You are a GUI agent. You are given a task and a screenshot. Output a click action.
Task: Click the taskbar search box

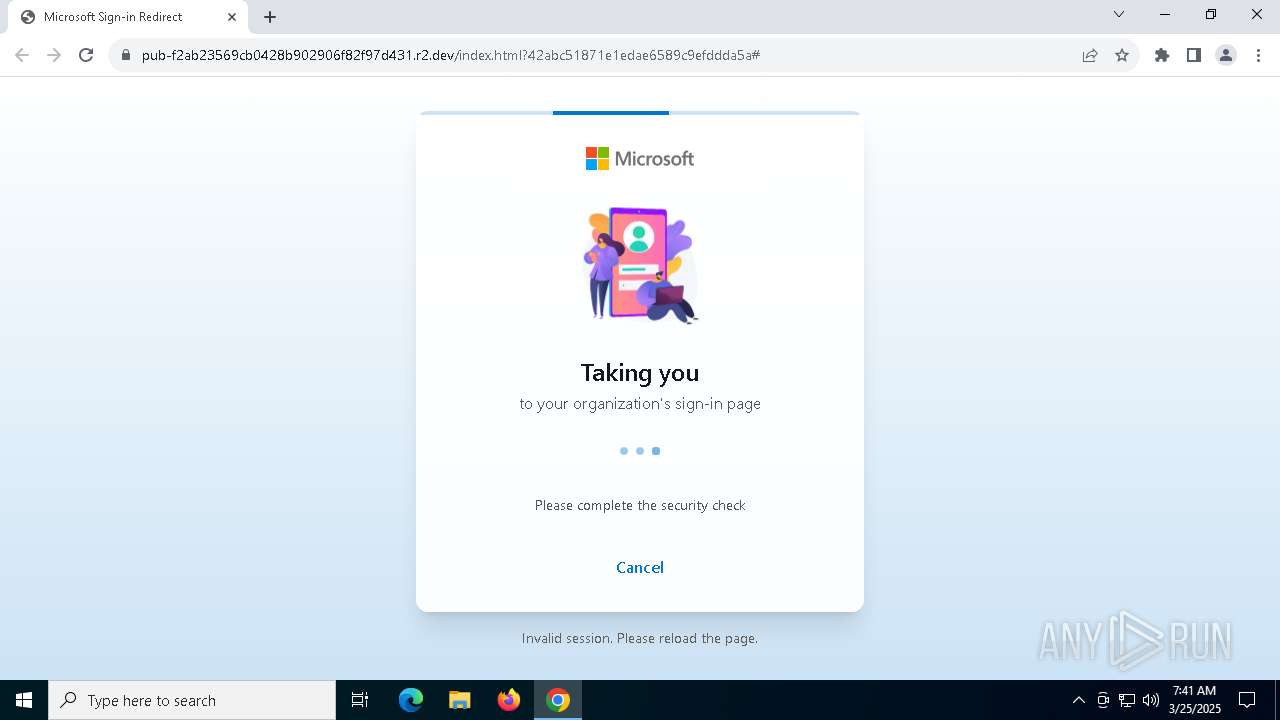tap(192, 700)
